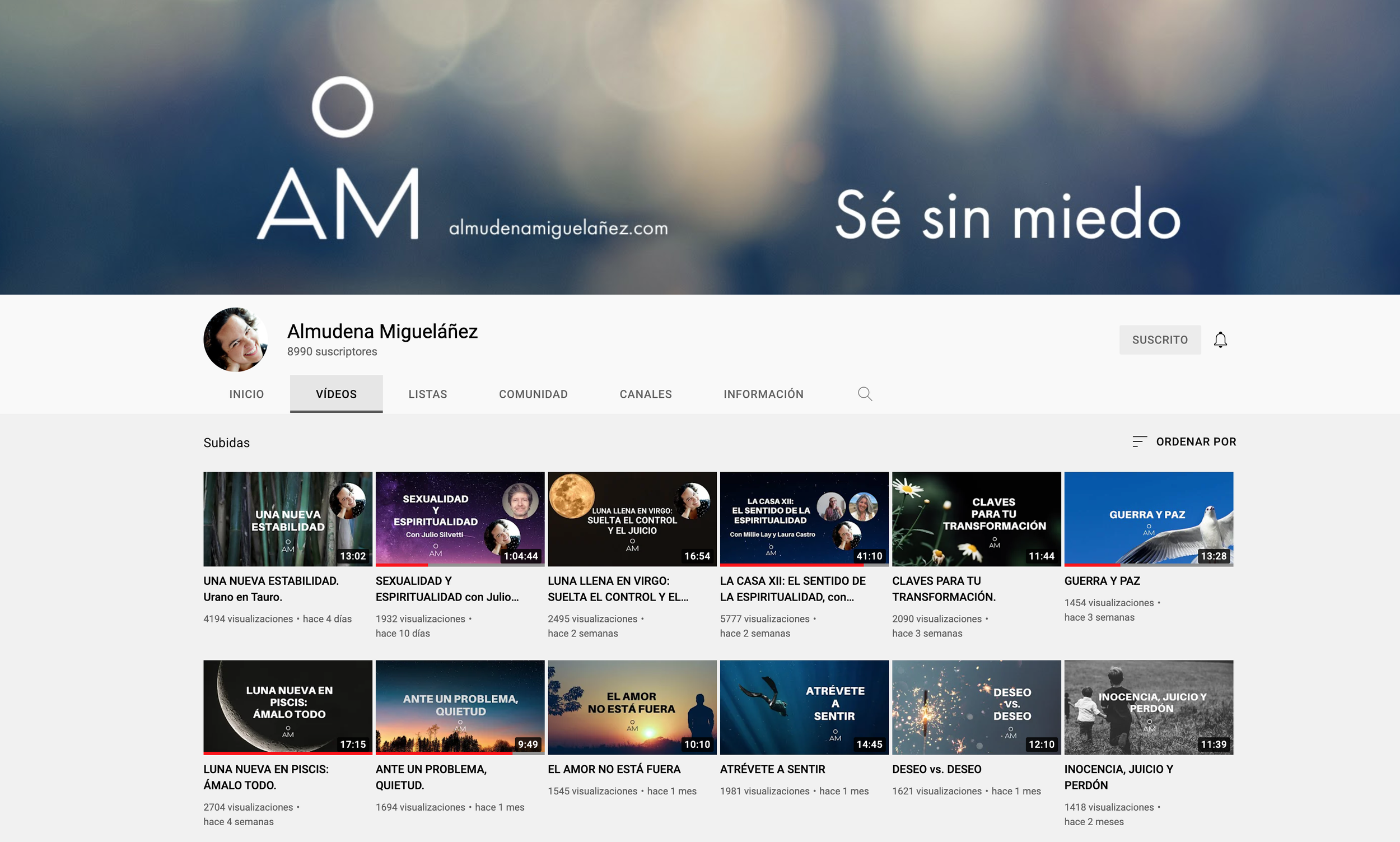Click the LA CASA XII video thumbnail
This screenshot has width=1400, height=842.
[805, 519]
